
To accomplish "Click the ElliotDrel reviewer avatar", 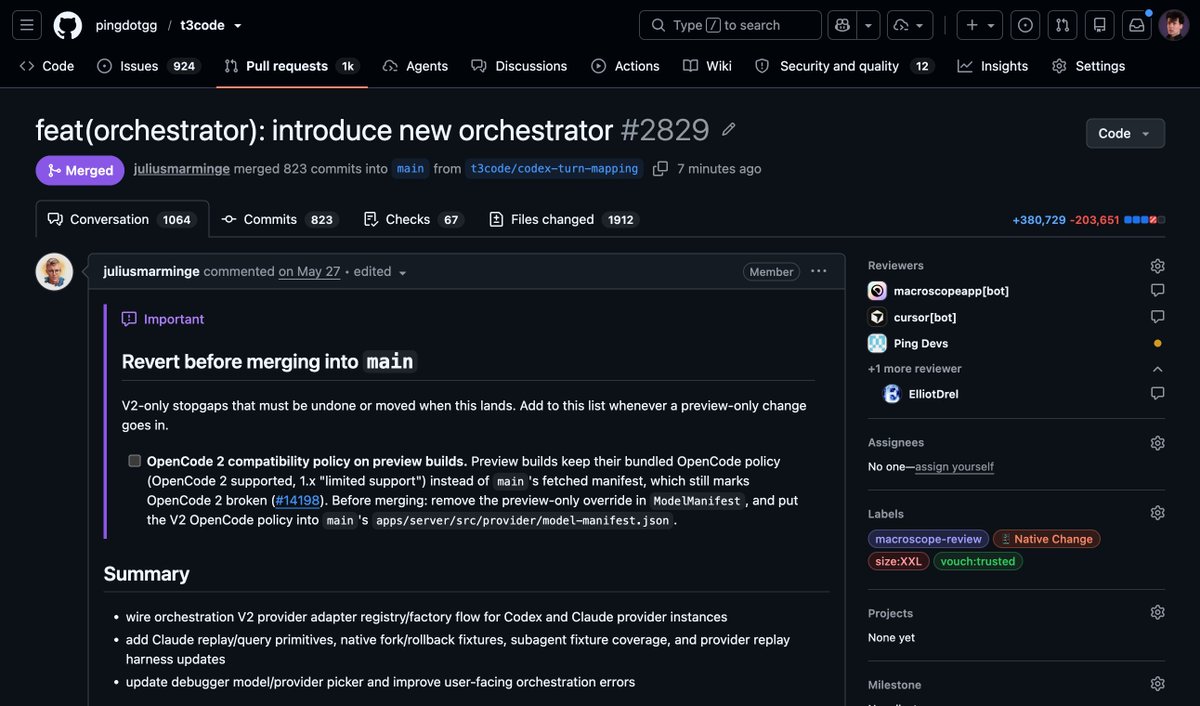I will 892,394.
